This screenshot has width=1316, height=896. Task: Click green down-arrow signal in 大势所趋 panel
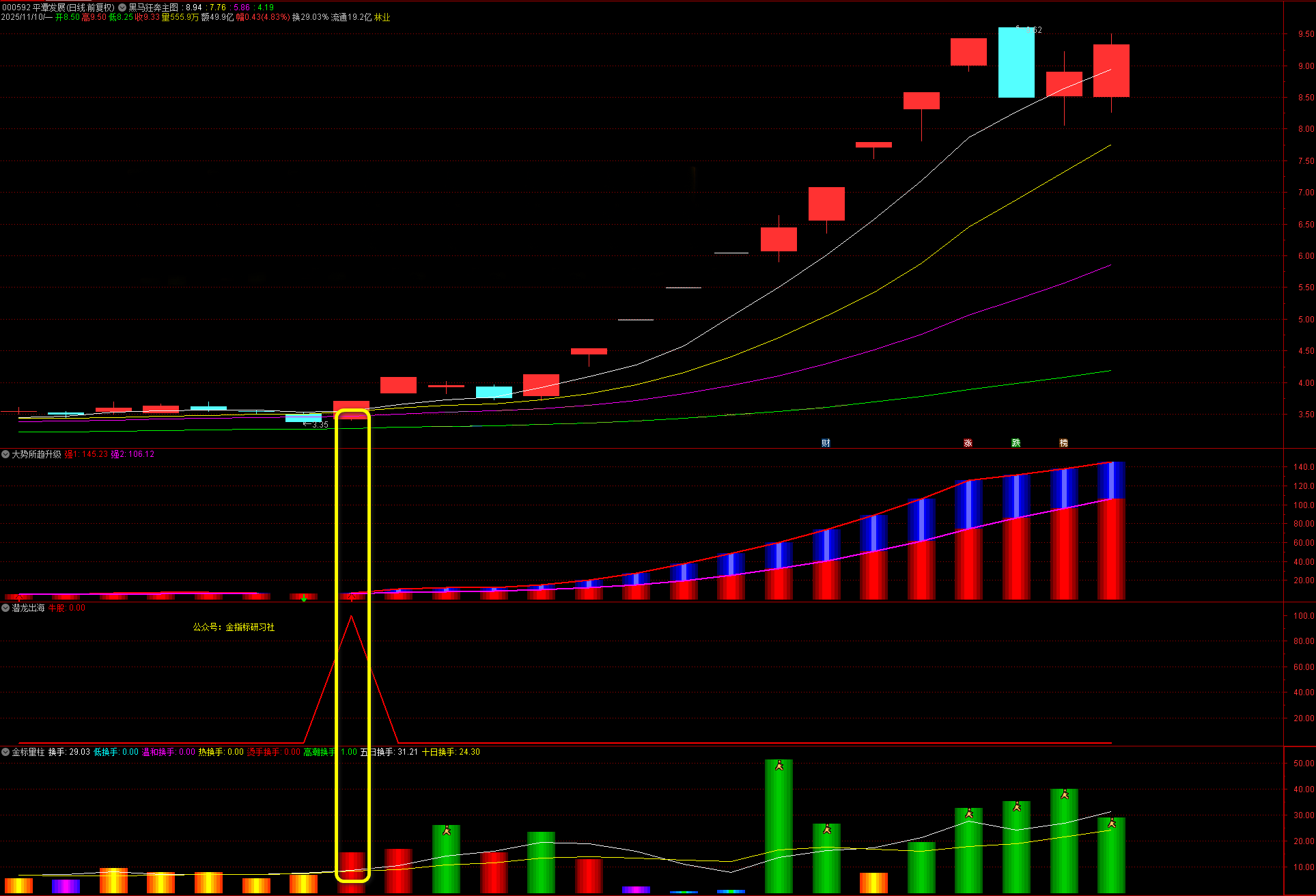304,598
